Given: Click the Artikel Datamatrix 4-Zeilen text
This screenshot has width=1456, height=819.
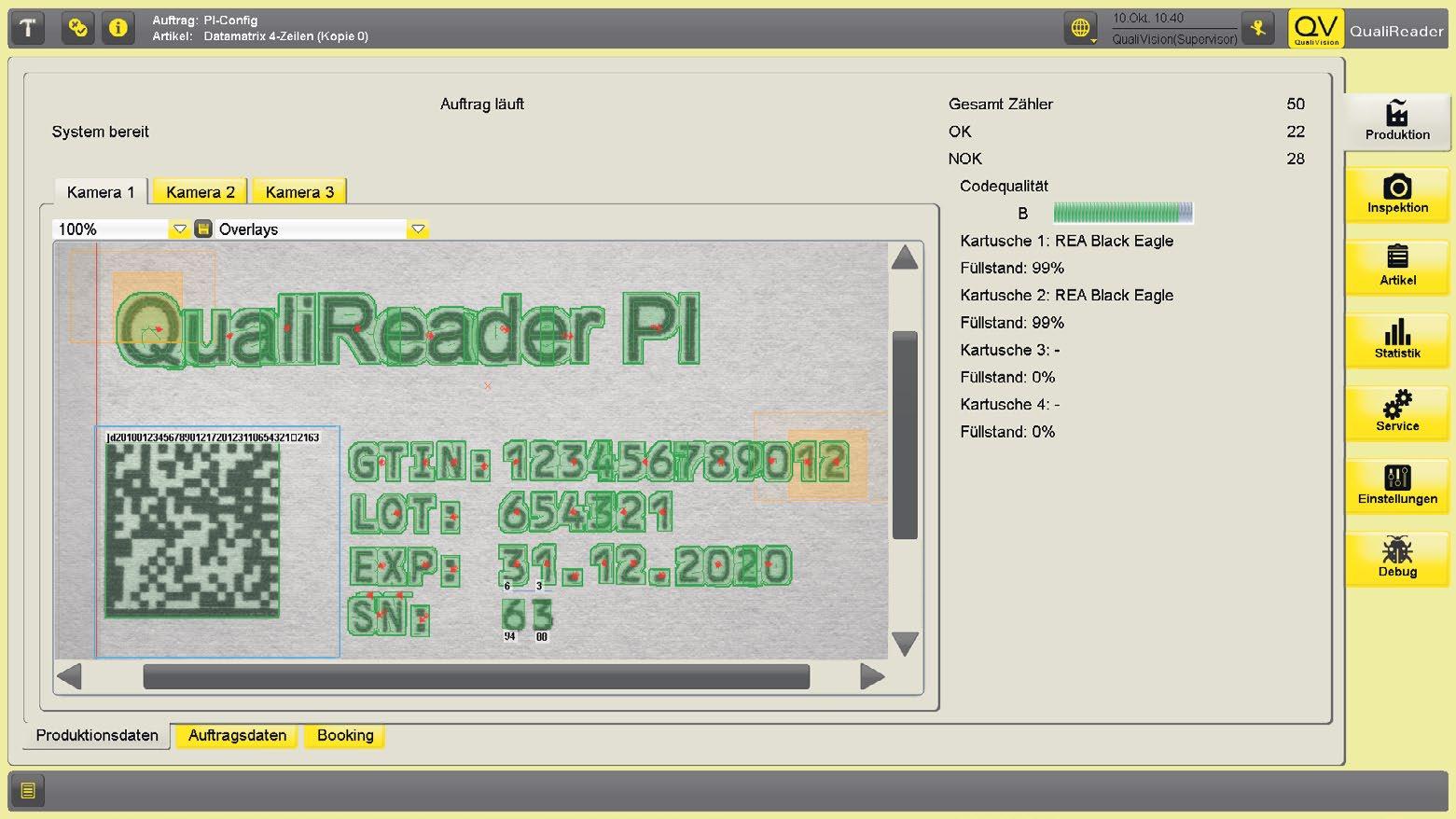Looking at the screenshot, I should tap(260, 36).
